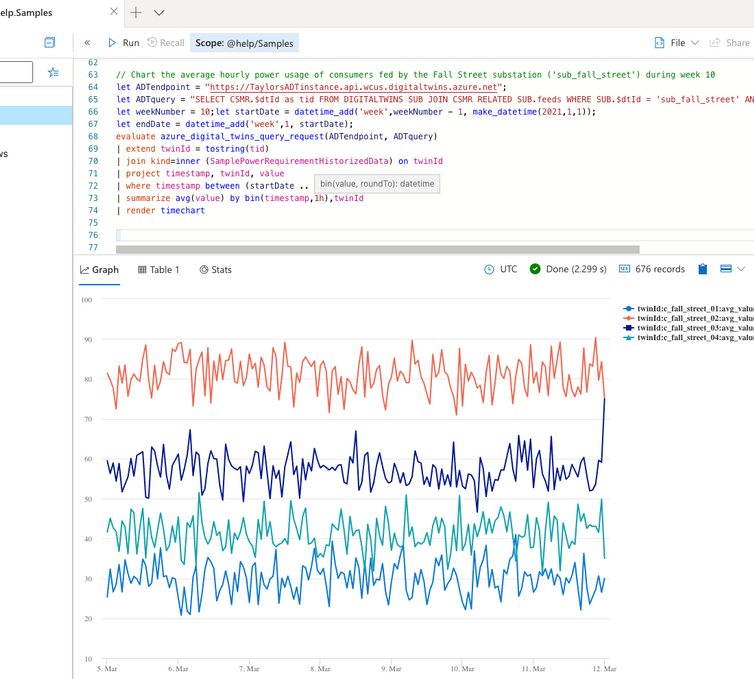Change the UTC timezone setting

500,270
